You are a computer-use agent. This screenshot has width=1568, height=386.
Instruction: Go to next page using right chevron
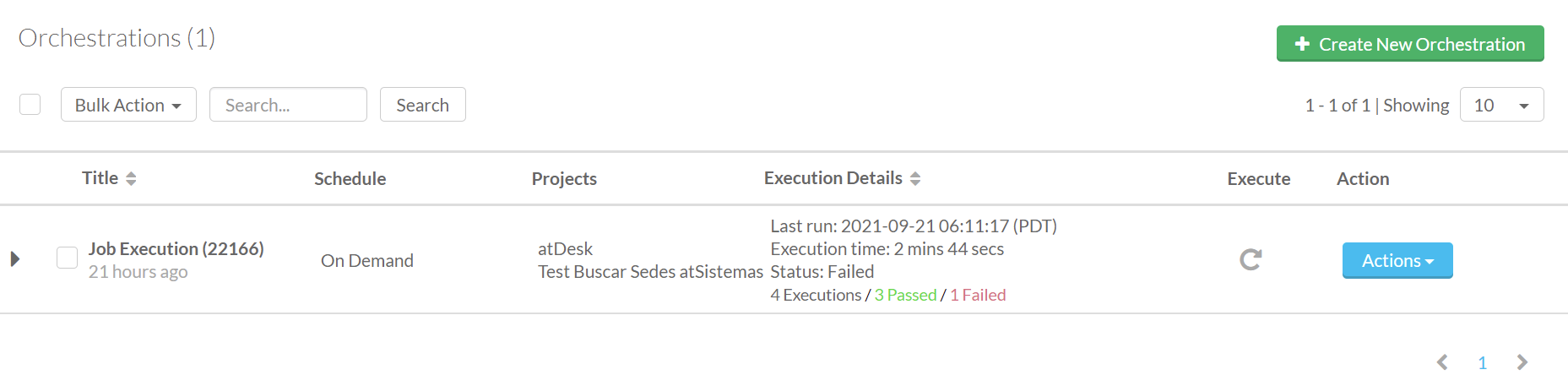pos(1522,362)
